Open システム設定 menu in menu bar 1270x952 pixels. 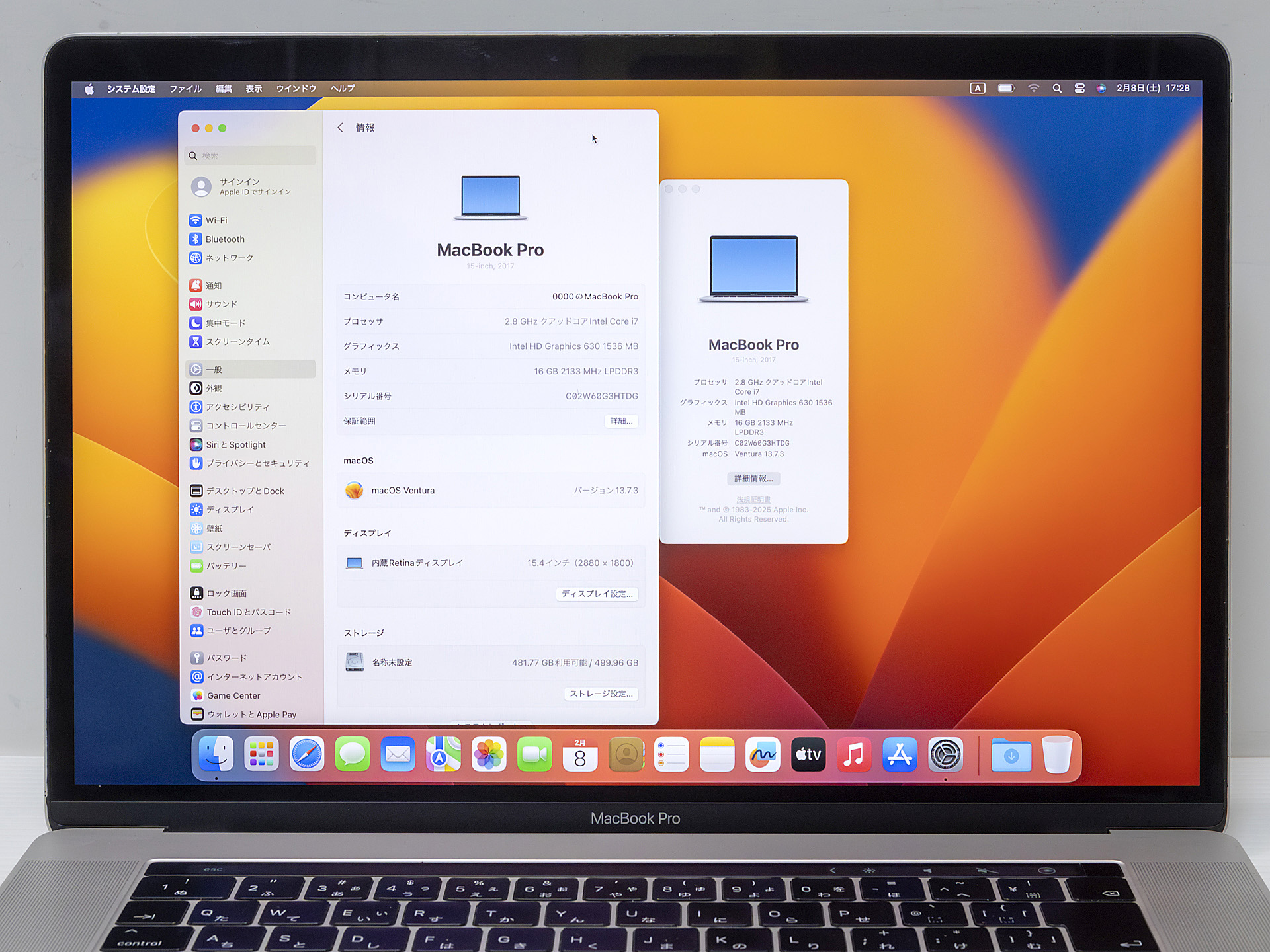[x=132, y=89]
